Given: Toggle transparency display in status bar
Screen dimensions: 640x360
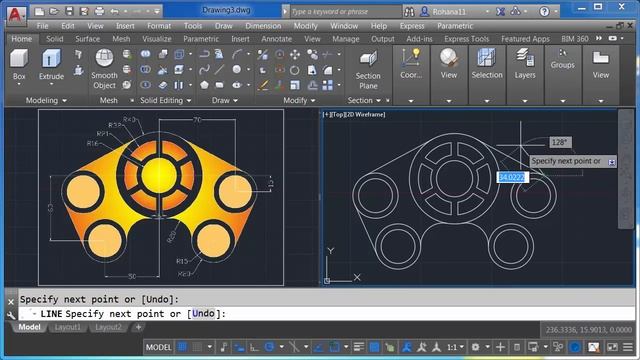Looking at the screenshot, I should pyautogui.click(x=374, y=347).
